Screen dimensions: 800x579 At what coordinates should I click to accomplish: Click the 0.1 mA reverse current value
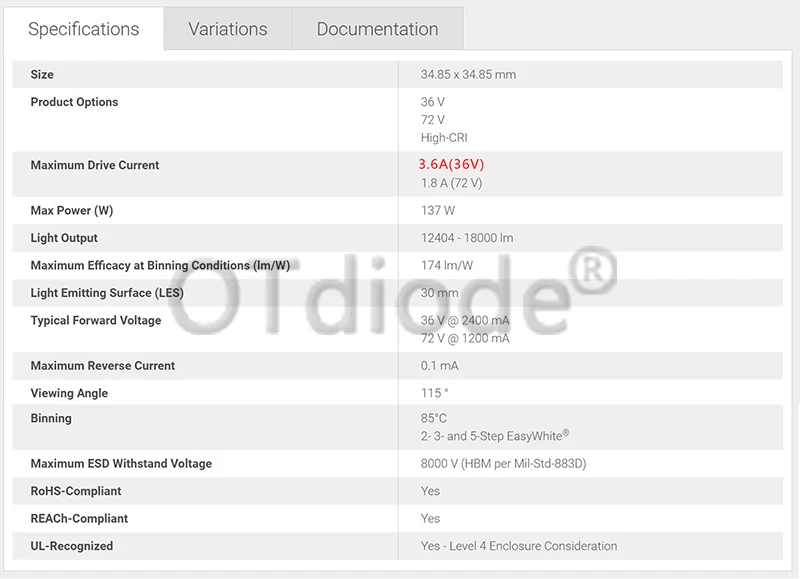[x=439, y=366]
